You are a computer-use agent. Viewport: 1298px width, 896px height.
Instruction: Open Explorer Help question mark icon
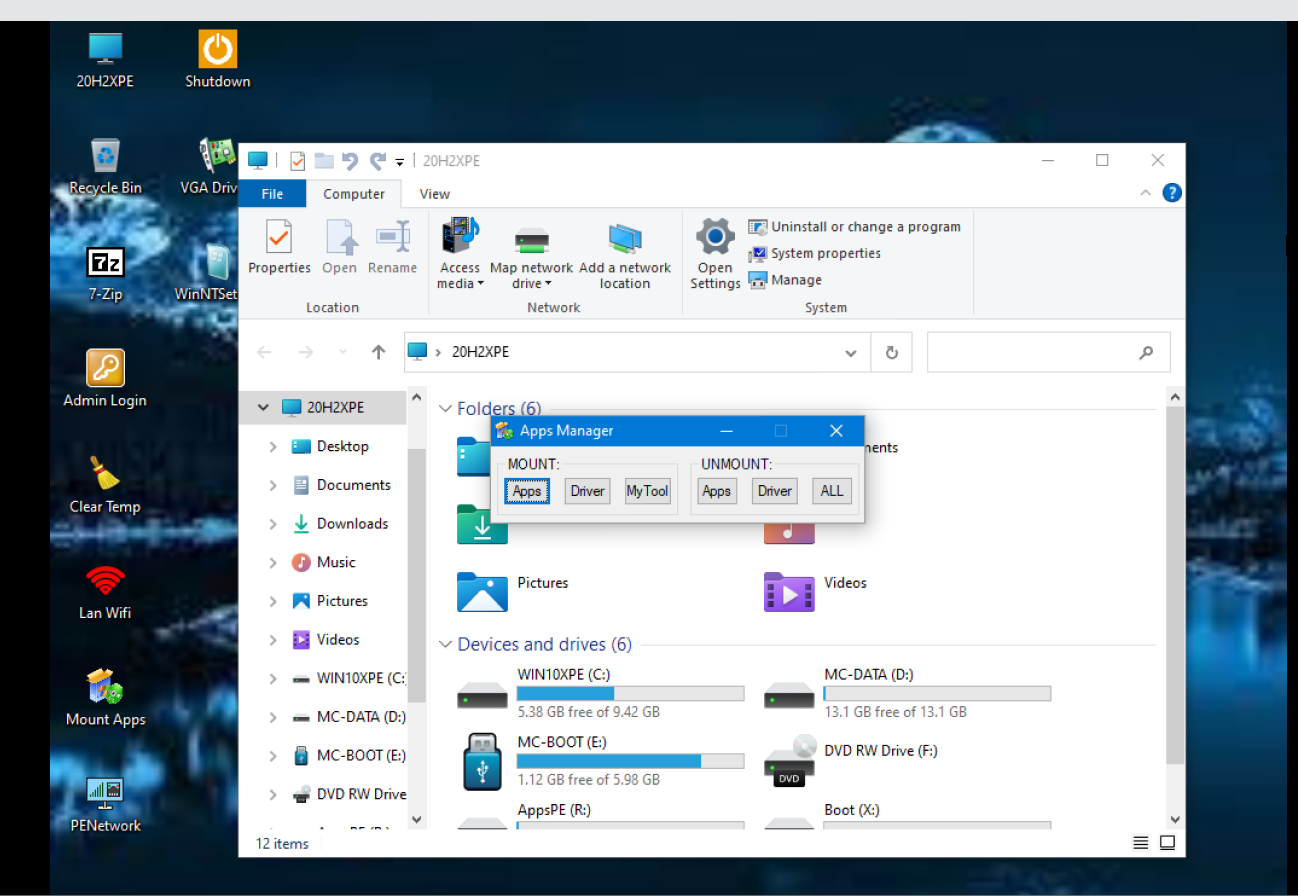click(1172, 193)
